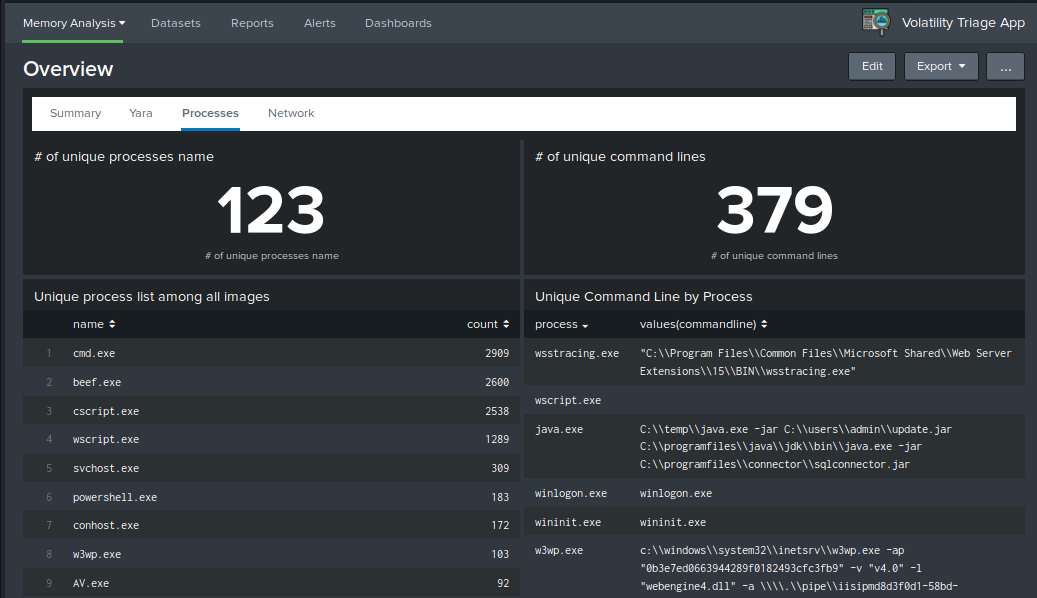
Task: Switch to the Yara tab
Action: pyautogui.click(x=141, y=113)
